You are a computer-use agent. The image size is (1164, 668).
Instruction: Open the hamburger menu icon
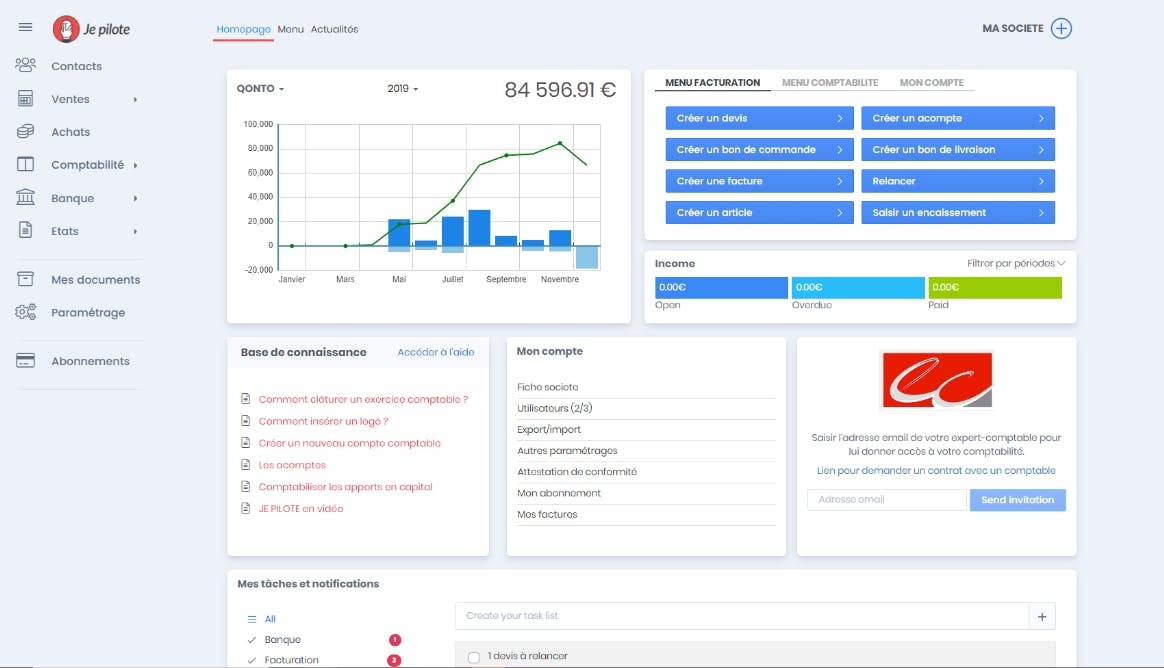click(x=26, y=28)
